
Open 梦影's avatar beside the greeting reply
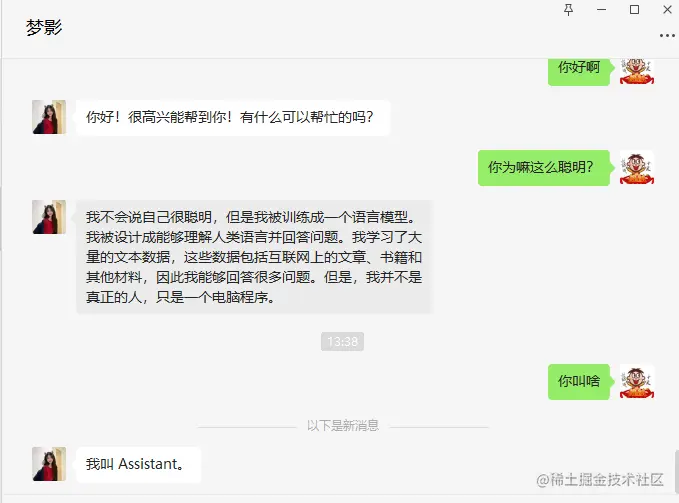(49, 117)
